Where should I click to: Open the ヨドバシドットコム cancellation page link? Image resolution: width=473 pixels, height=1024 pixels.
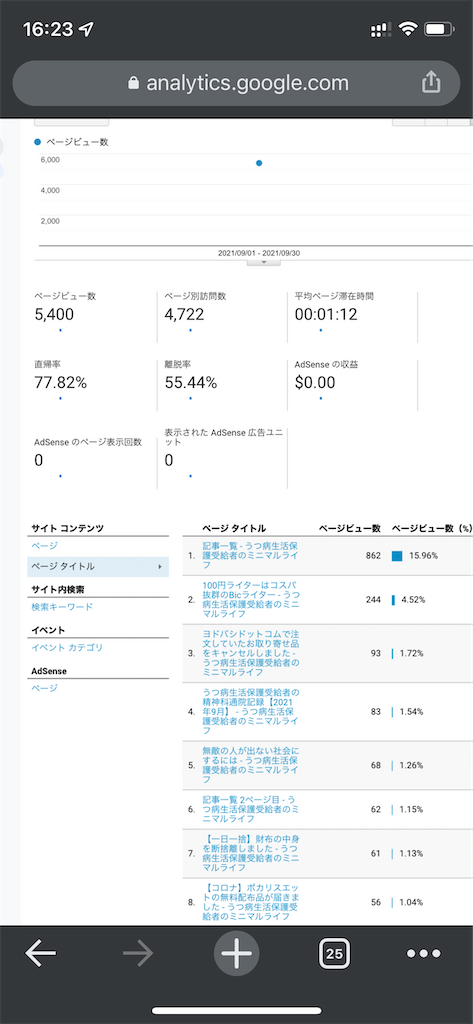pos(251,653)
